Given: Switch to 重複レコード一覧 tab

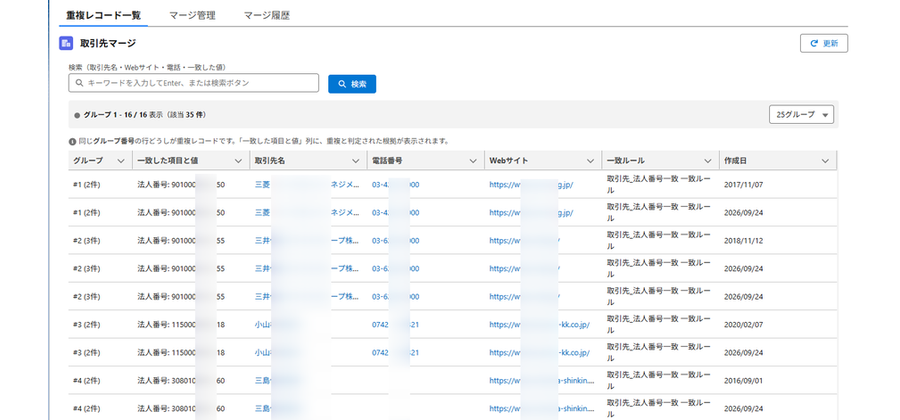Looking at the screenshot, I should click(x=103, y=15).
